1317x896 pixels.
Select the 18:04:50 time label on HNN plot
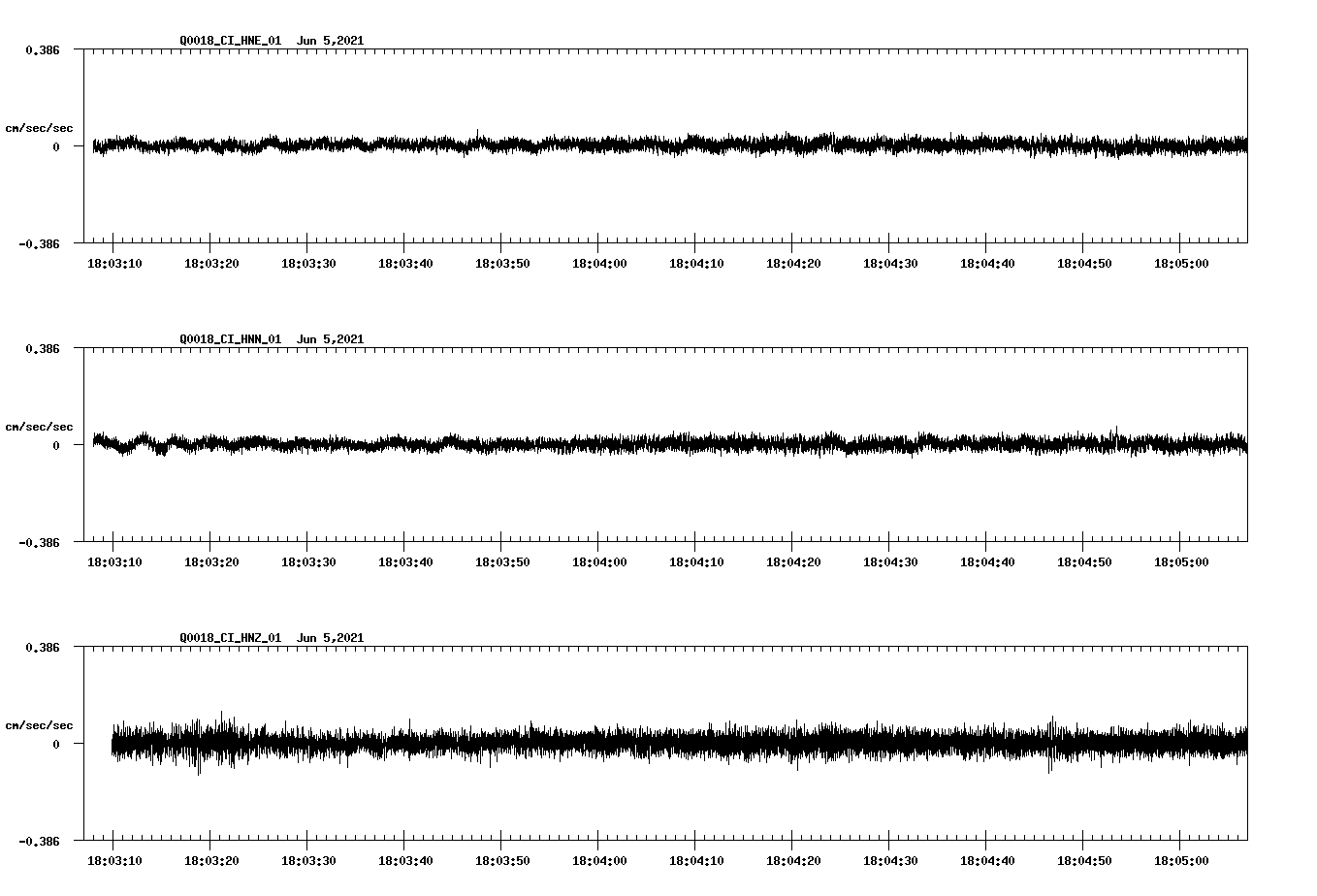point(1084,562)
